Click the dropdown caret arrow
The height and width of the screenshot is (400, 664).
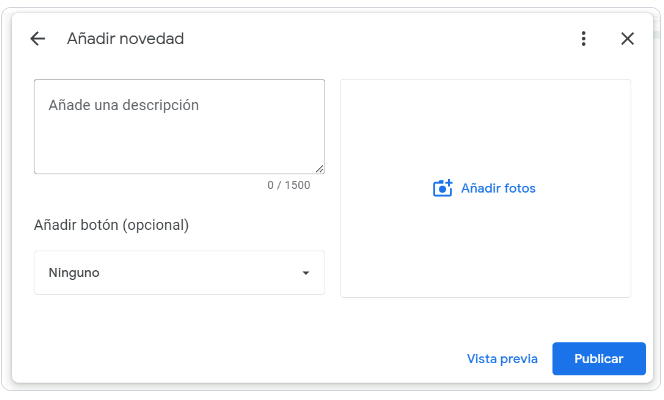306,273
